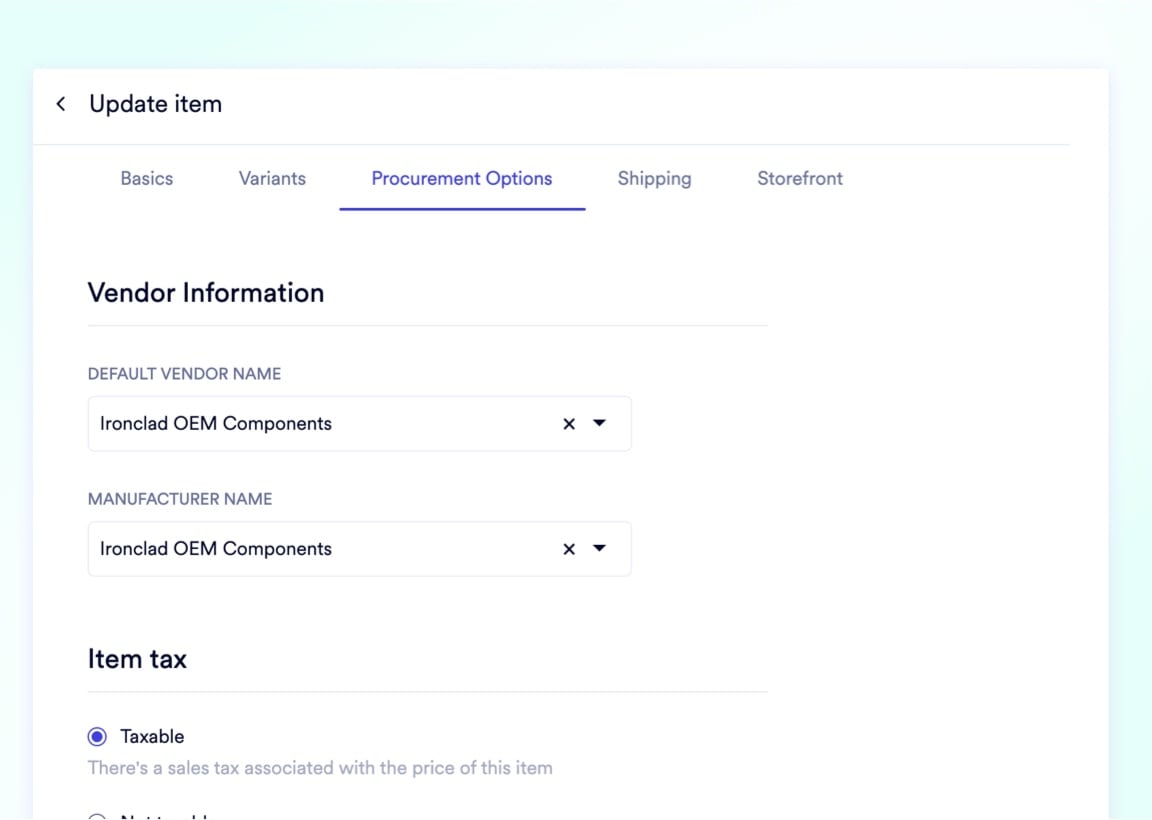The height and width of the screenshot is (820, 1152).
Task: Select the Procurement Options tab
Action: pyautogui.click(x=462, y=179)
